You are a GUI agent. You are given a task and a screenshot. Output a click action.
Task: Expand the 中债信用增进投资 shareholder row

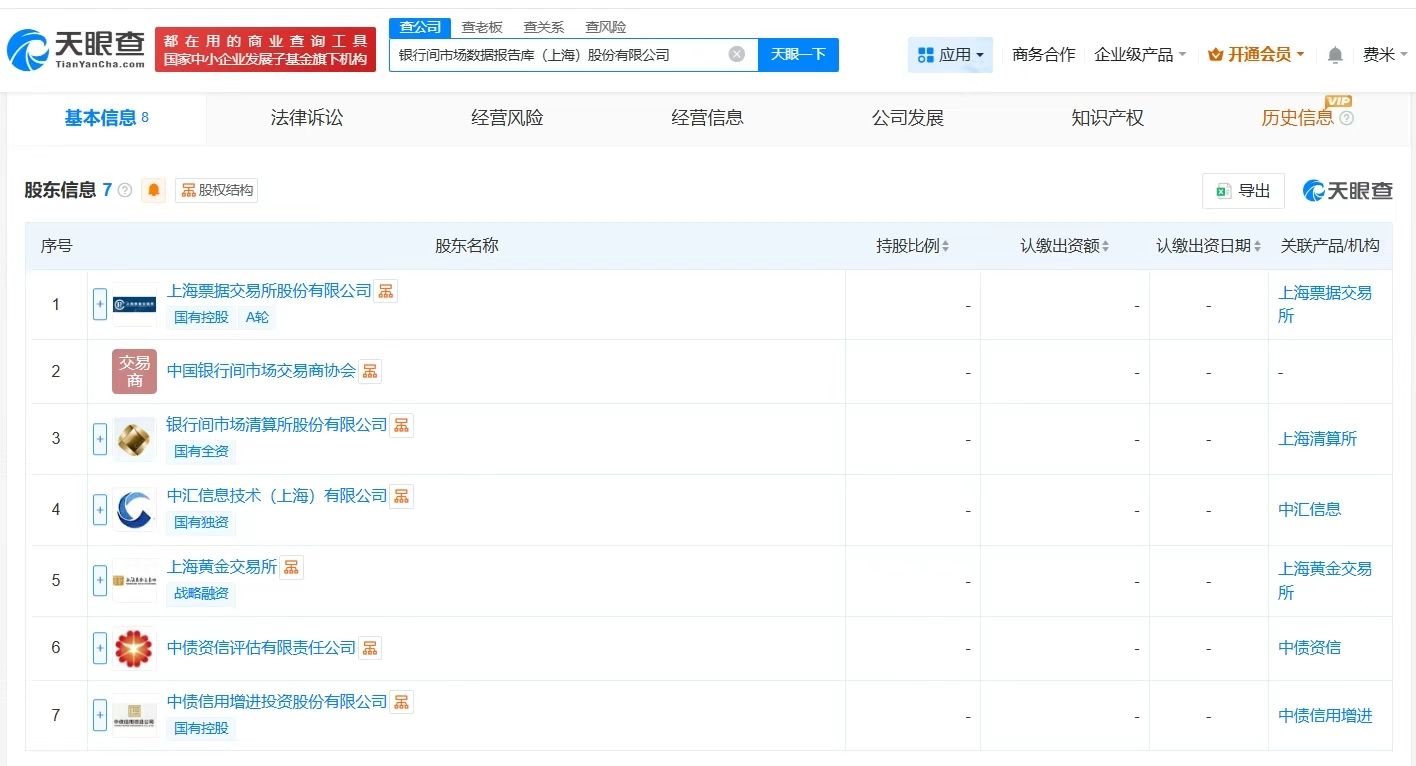(x=100, y=715)
